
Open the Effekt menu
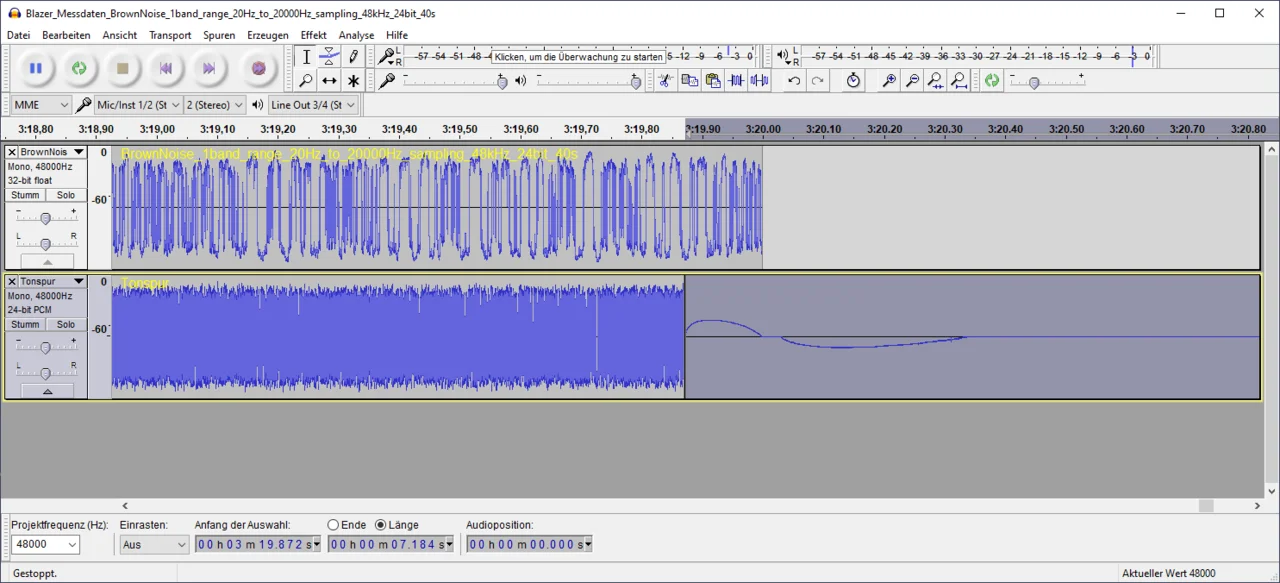313,35
